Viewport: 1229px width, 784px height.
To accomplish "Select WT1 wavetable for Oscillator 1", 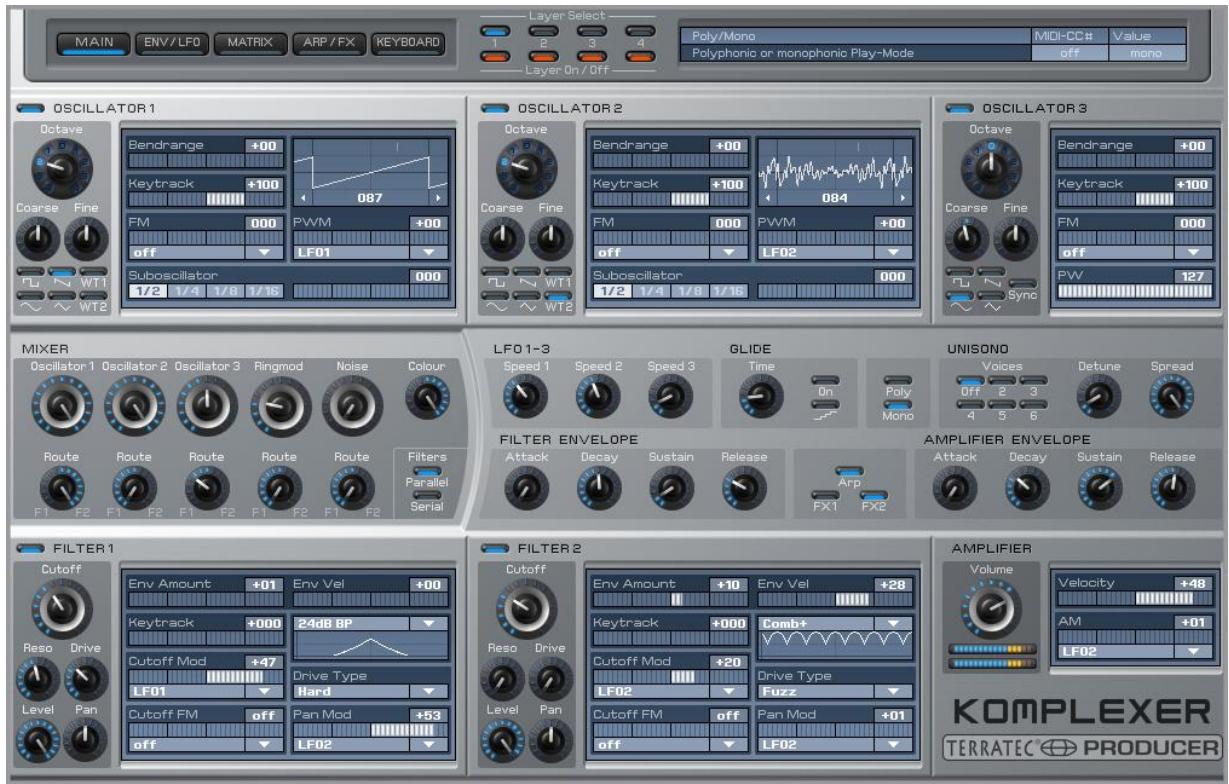I will (93, 272).
